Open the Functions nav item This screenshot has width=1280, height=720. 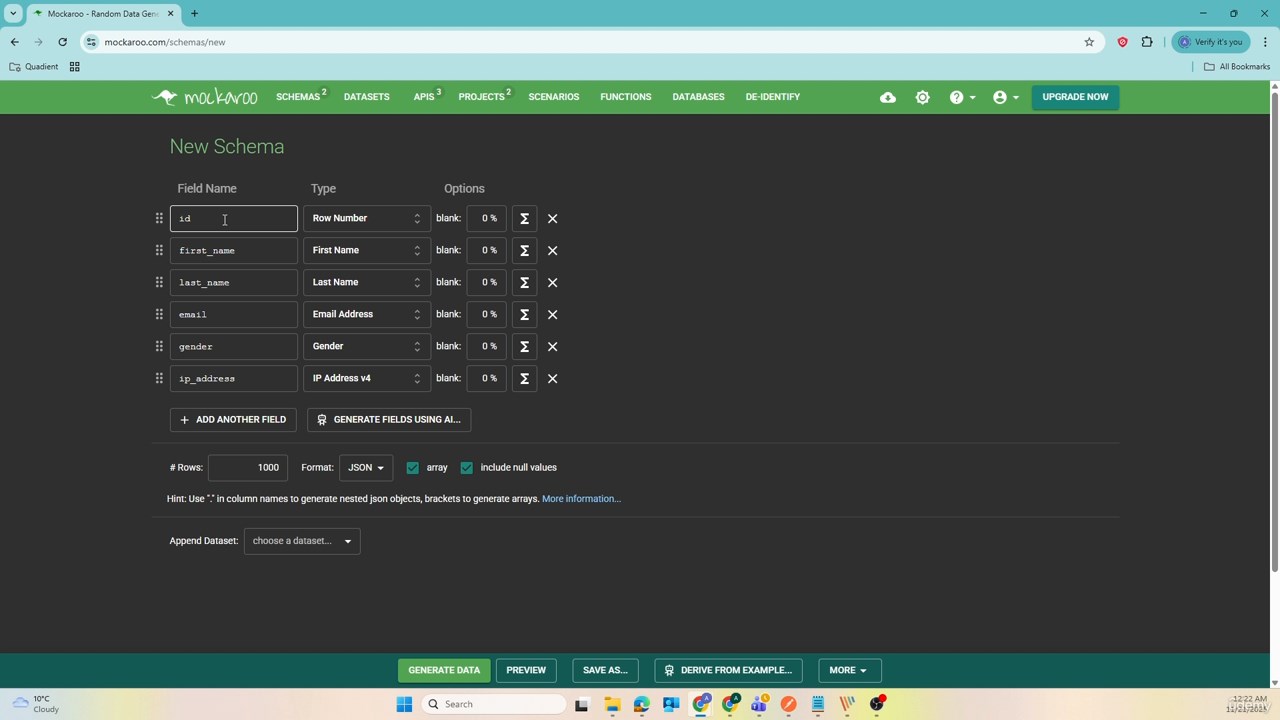[626, 97]
